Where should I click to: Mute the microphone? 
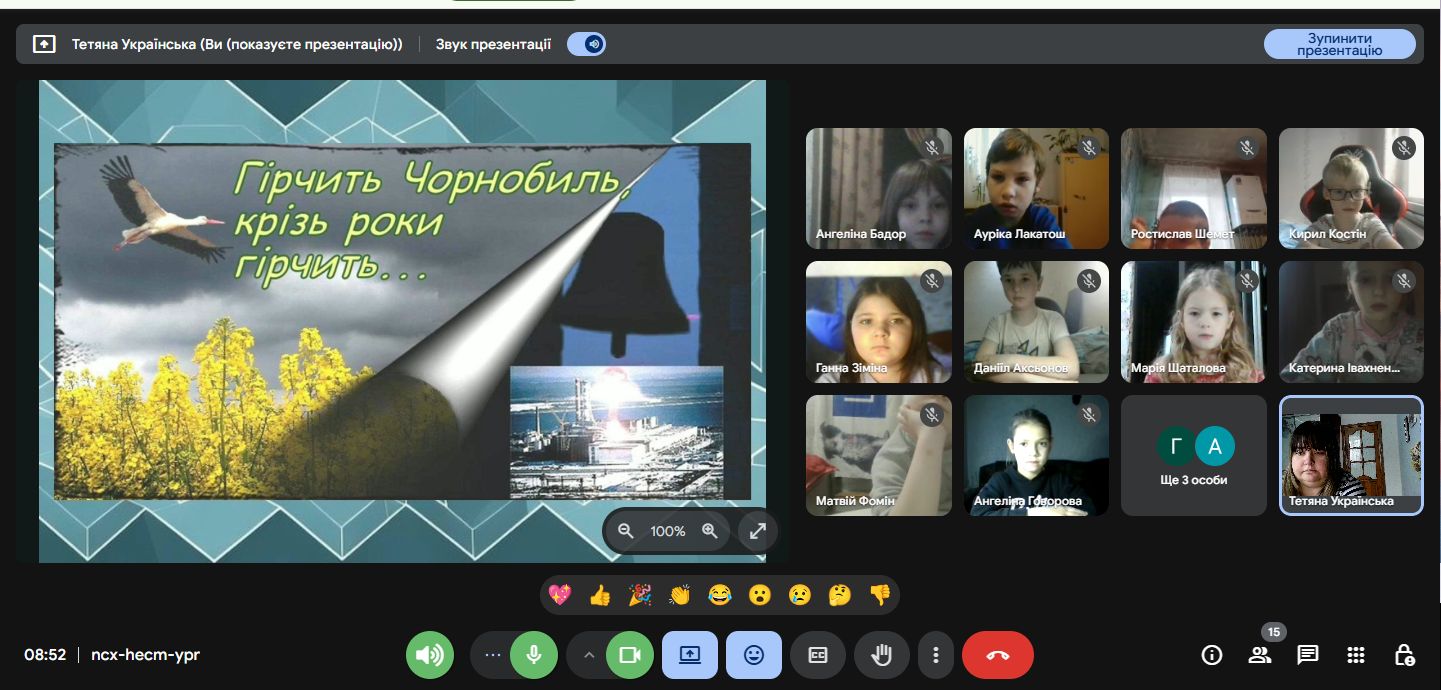[534, 655]
